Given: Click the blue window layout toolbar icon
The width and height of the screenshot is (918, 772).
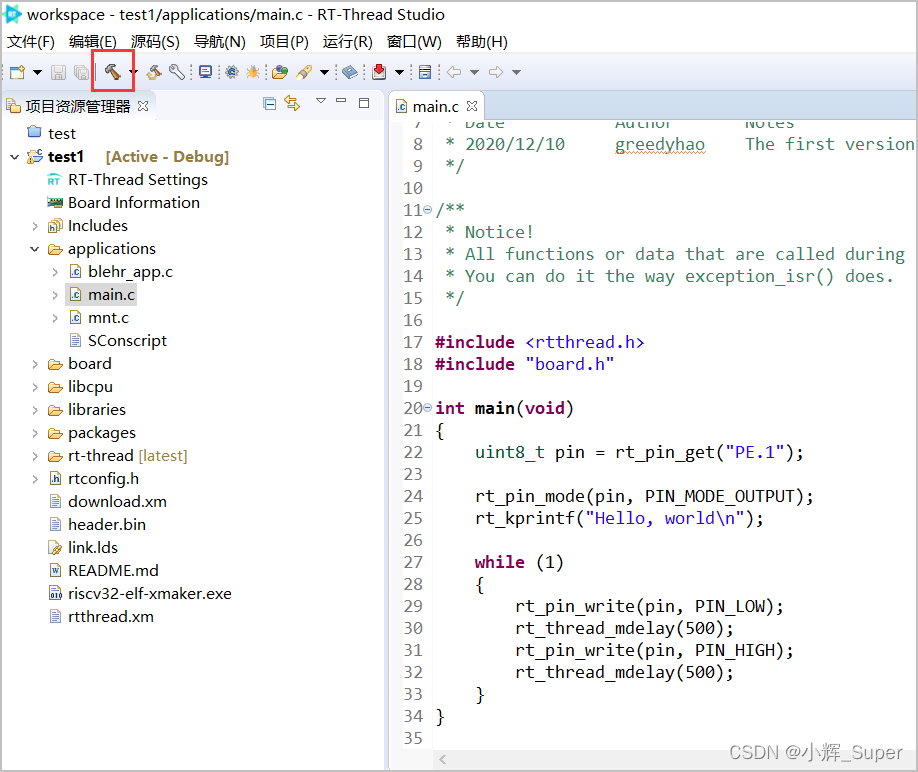Looking at the screenshot, I should click(x=425, y=72).
